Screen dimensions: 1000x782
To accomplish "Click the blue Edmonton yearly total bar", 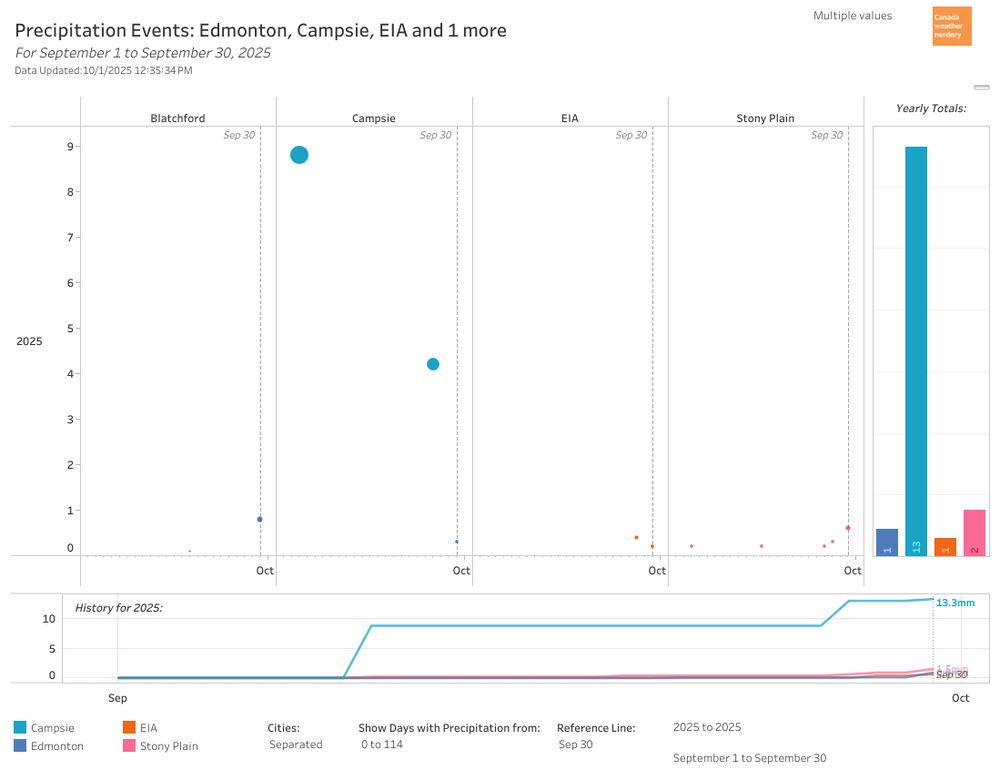I will (886, 542).
